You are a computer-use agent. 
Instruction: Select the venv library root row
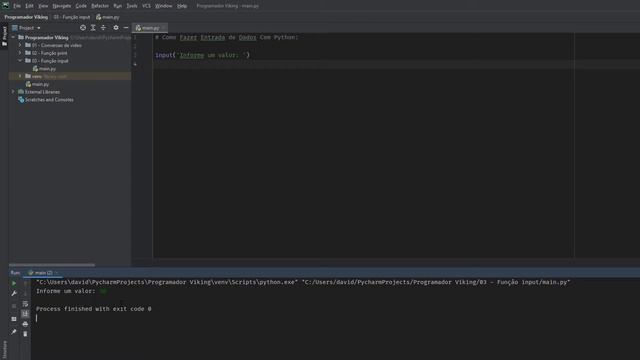click(x=70, y=76)
